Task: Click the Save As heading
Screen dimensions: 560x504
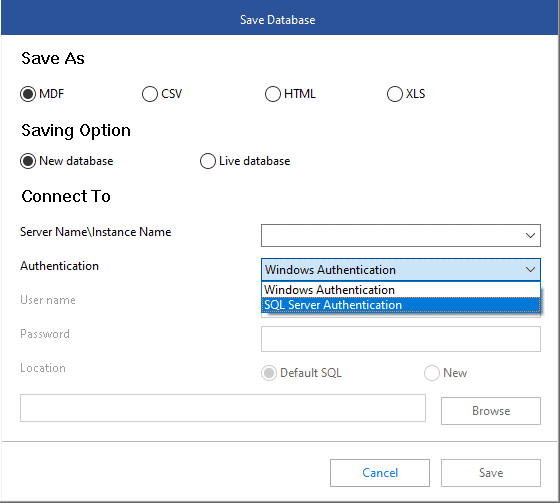Action: tap(53, 59)
